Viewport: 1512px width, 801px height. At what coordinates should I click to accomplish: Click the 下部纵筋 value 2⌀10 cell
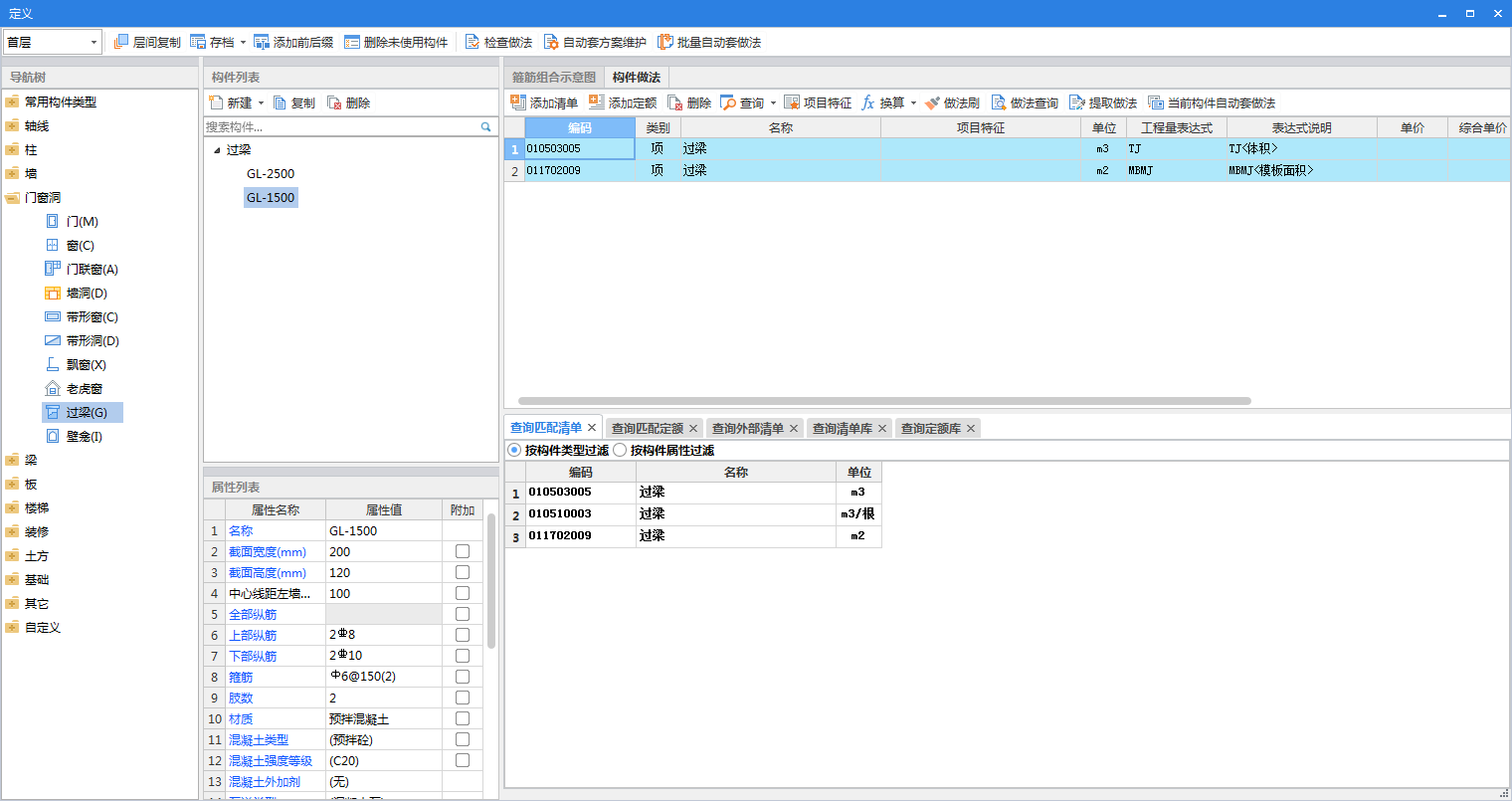coord(384,656)
